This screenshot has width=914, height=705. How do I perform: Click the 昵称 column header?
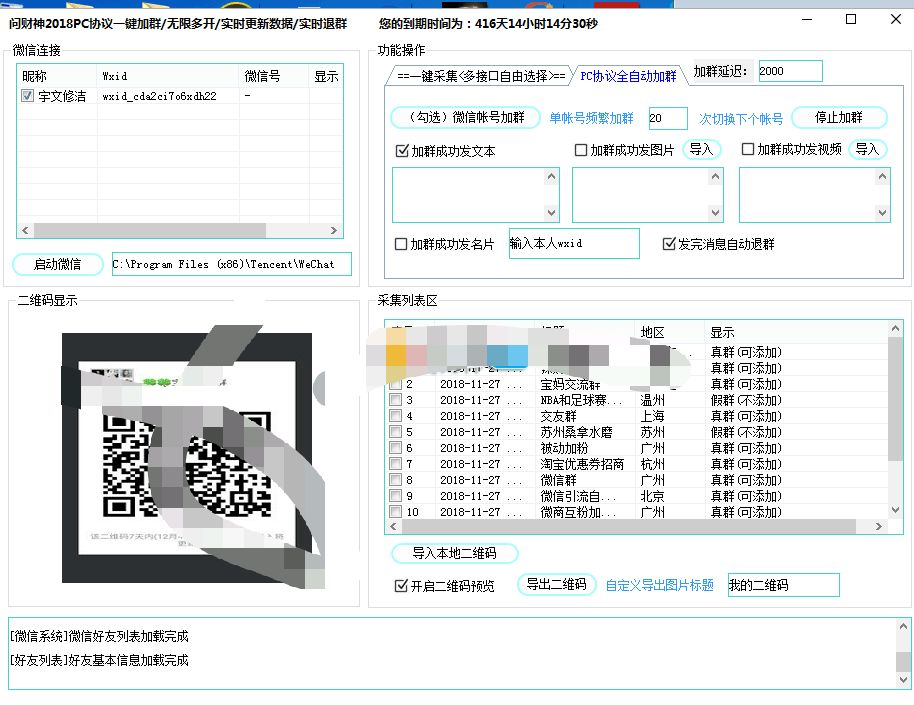point(57,76)
